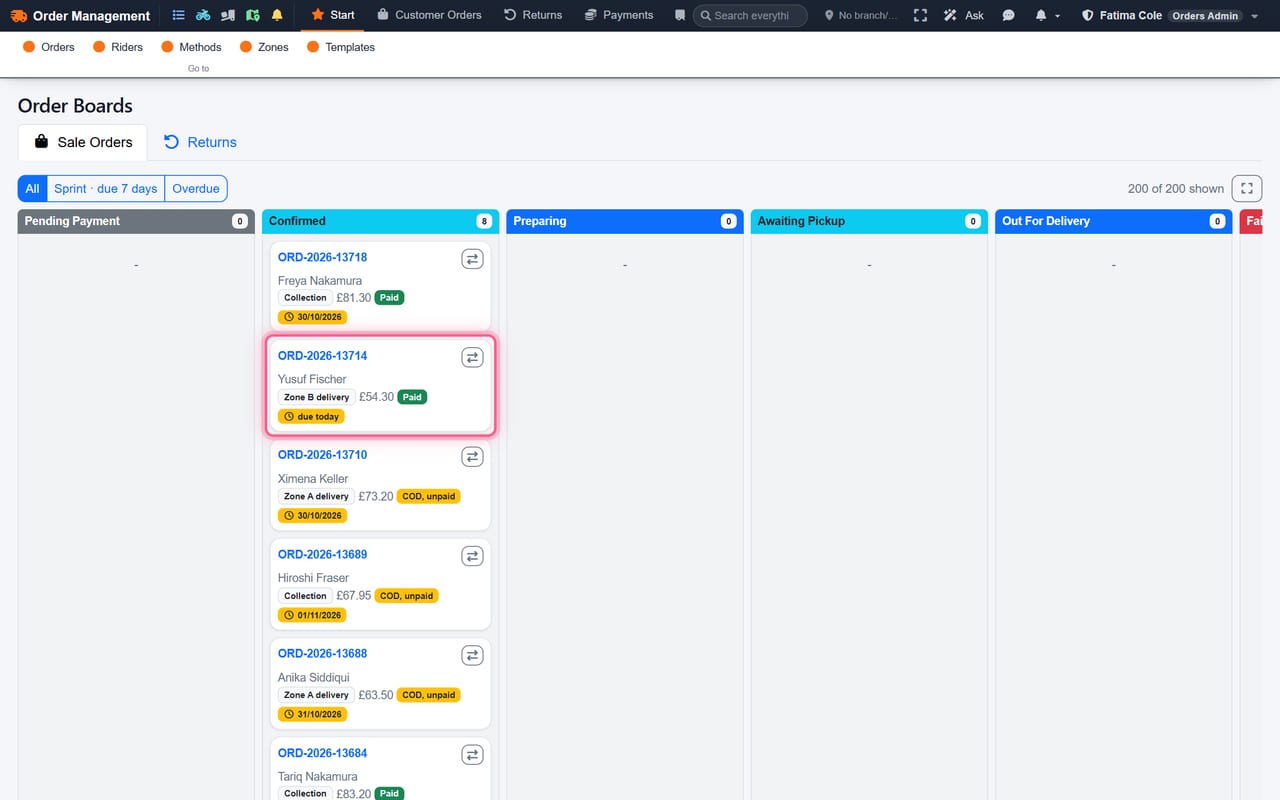Click the move icon on ORD-2026-13688

472,655
